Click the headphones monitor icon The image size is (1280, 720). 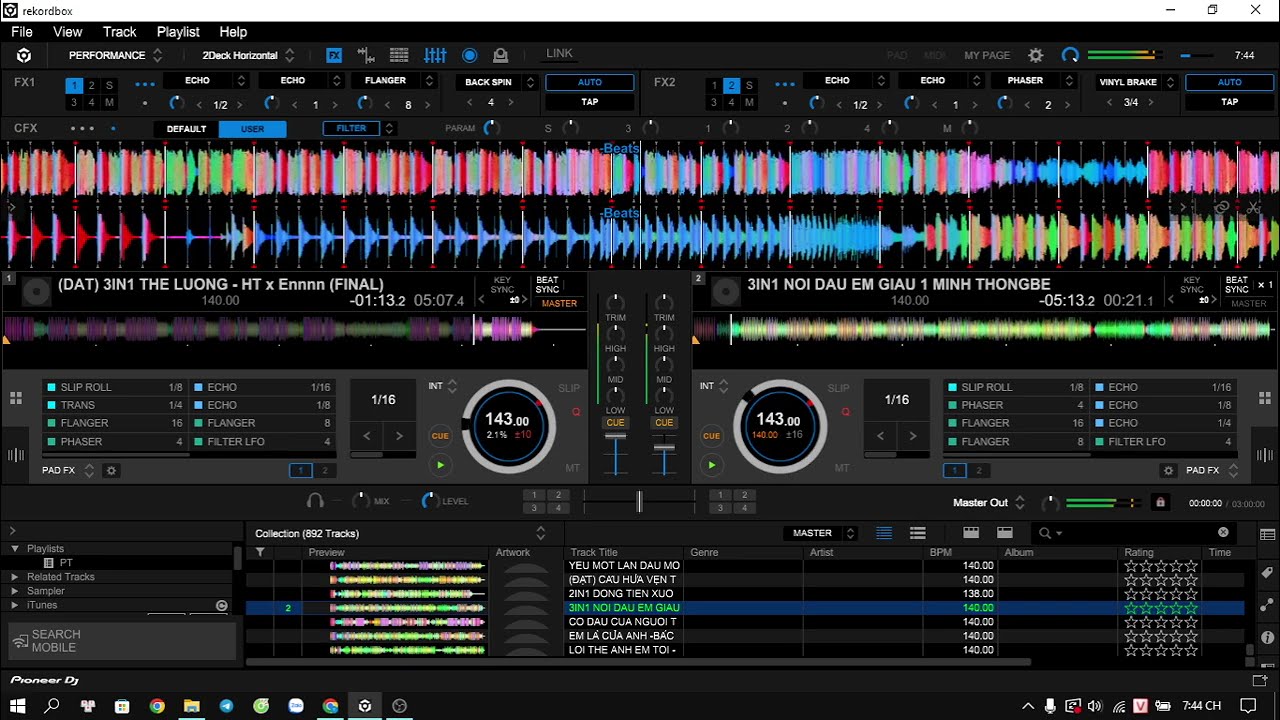(x=315, y=501)
